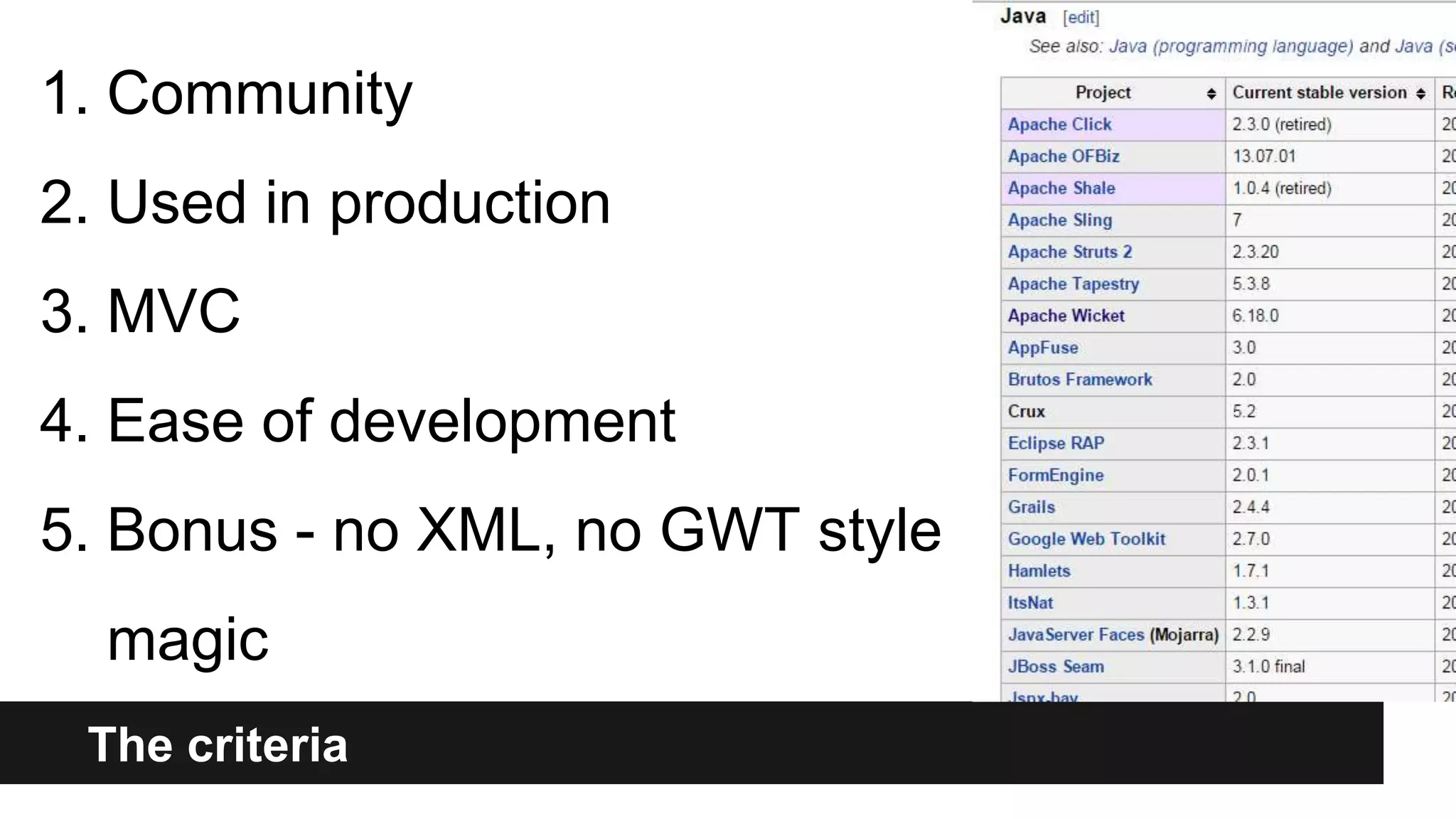
Task: Click the 4. Ease of development item
Action: pos(358,422)
